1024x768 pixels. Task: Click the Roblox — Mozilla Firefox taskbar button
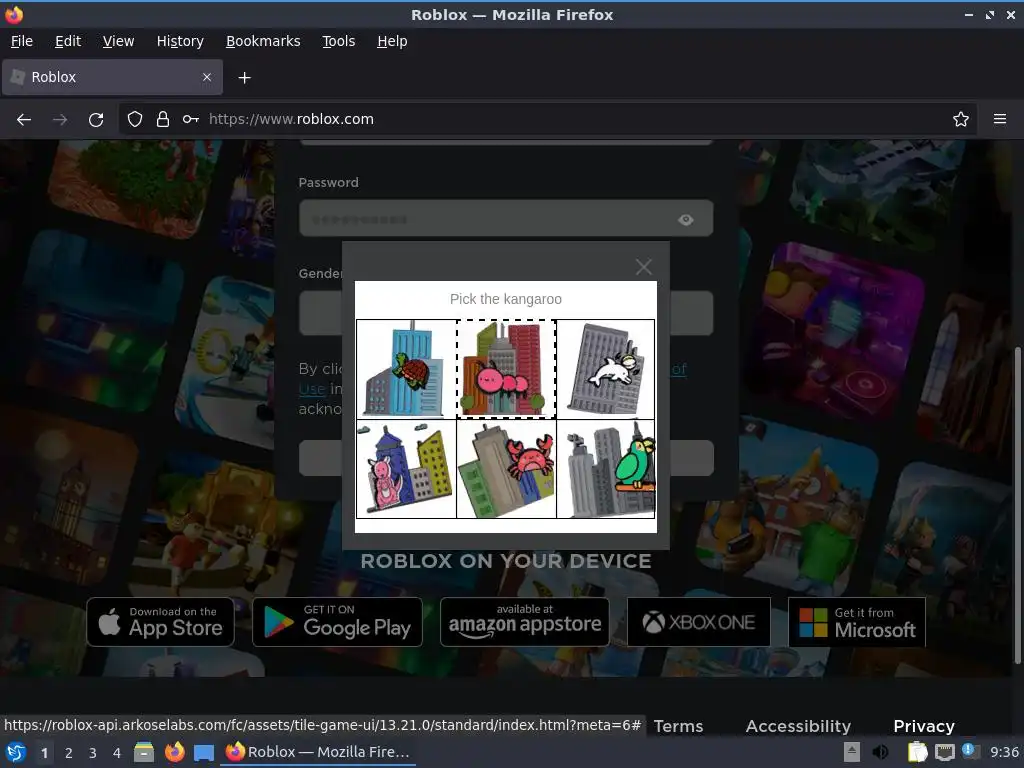[x=318, y=752]
